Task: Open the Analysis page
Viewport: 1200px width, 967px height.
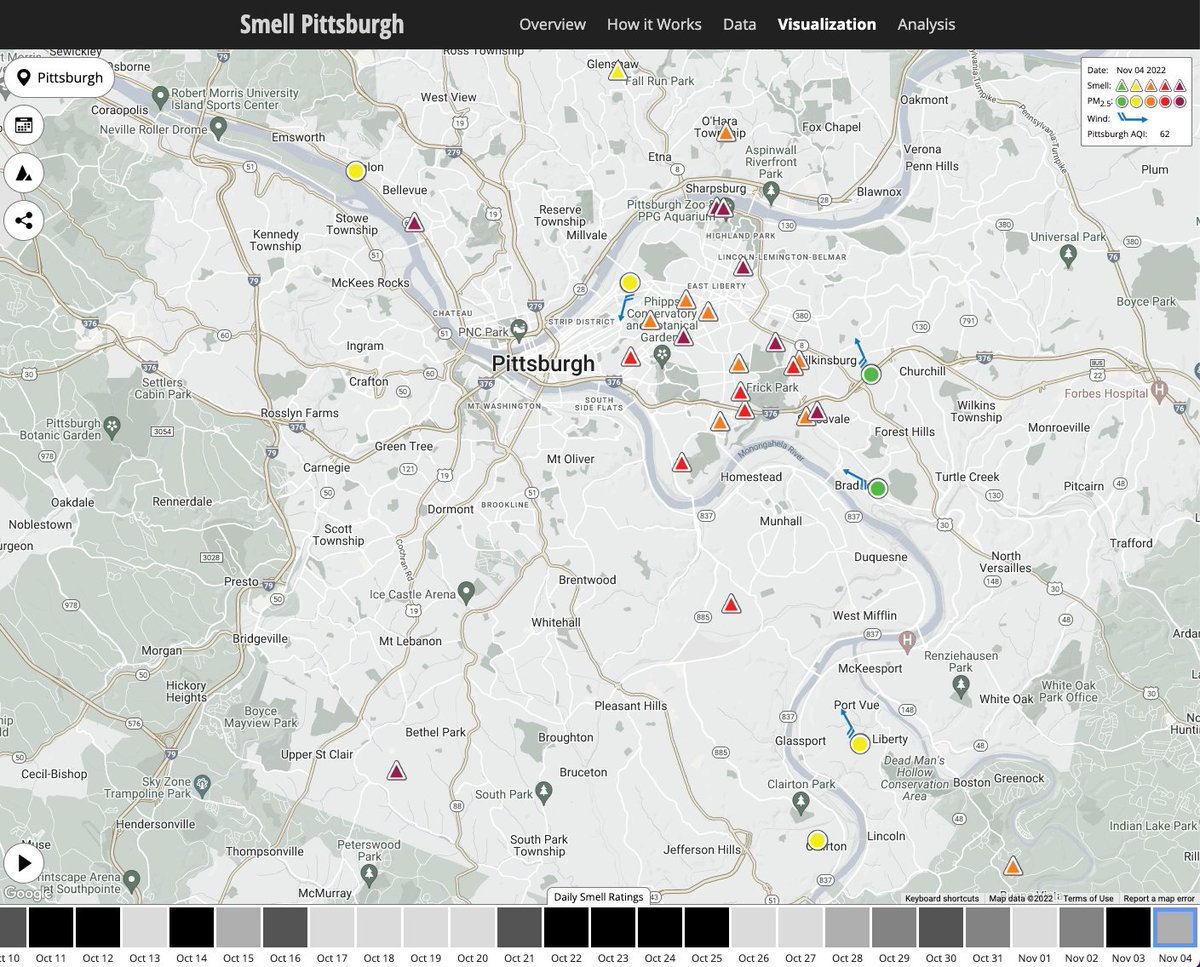Action: tap(926, 24)
